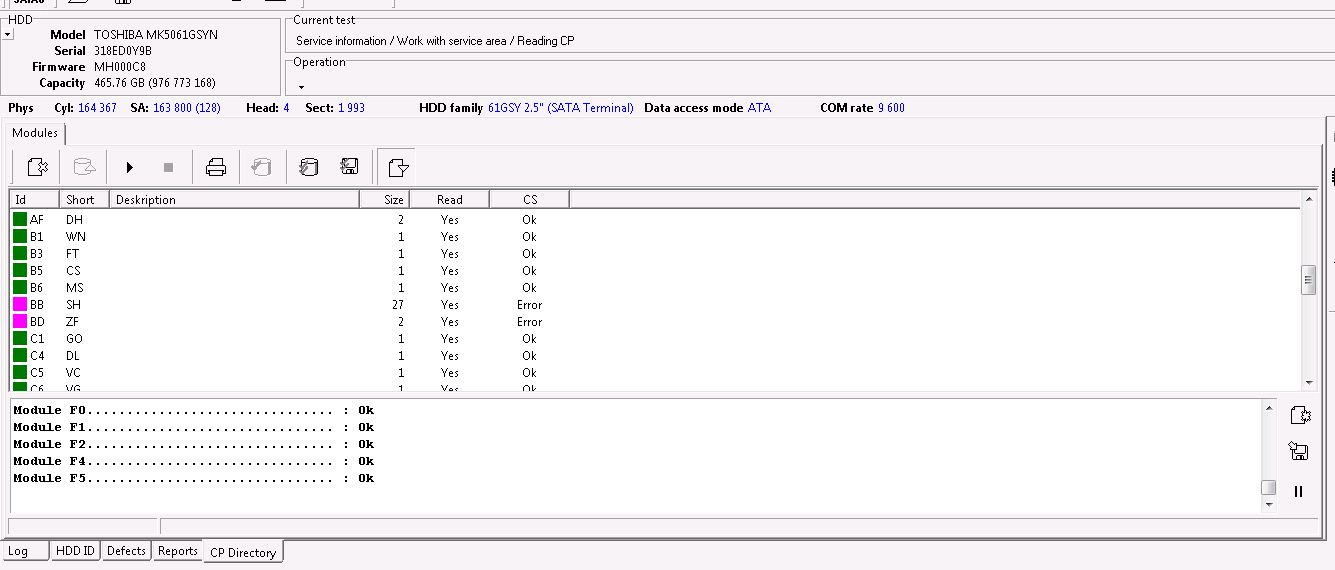Toggle the filter document toolbar icon
The image size is (1335, 570).
click(x=397, y=167)
